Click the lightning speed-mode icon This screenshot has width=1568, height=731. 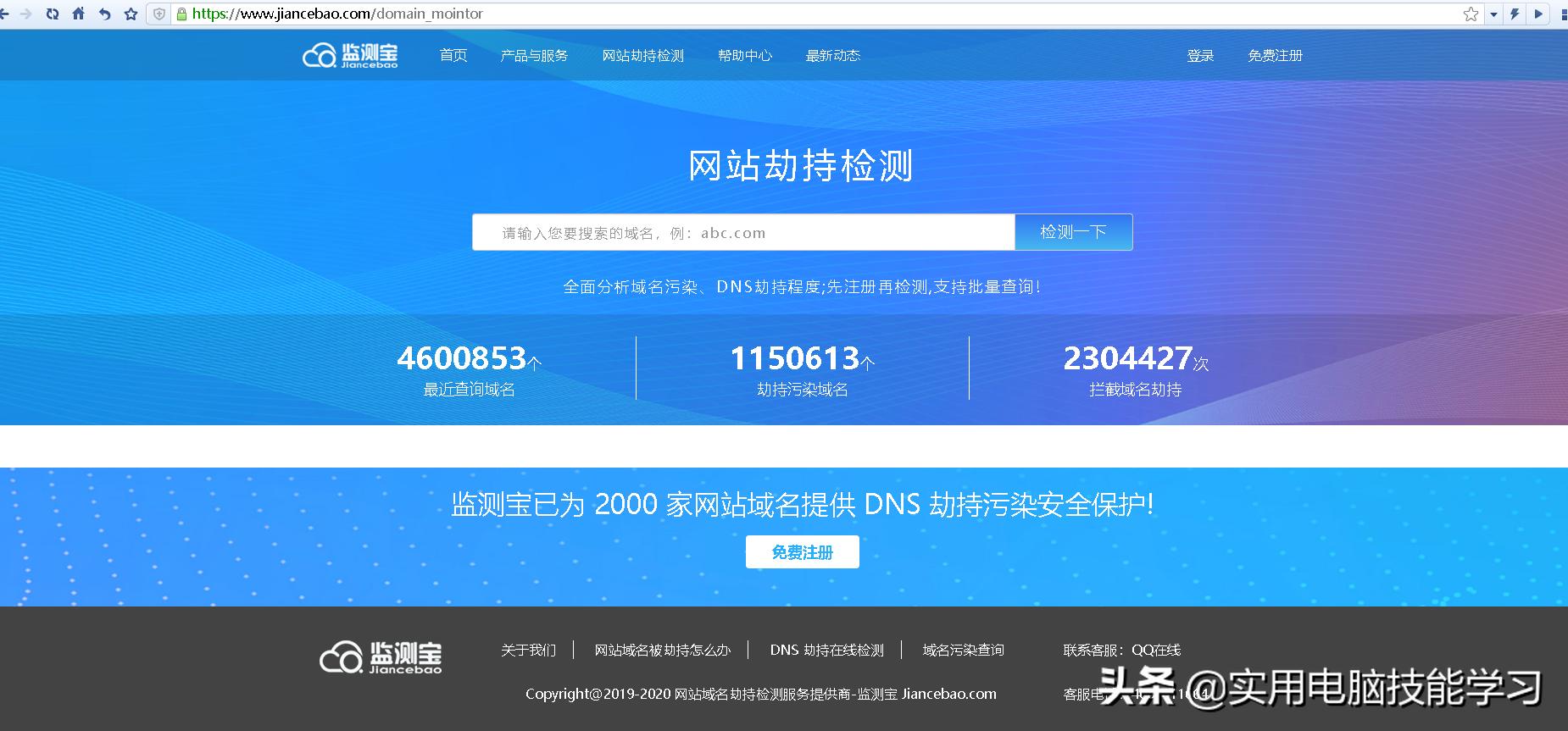pyautogui.click(x=1515, y=14)
